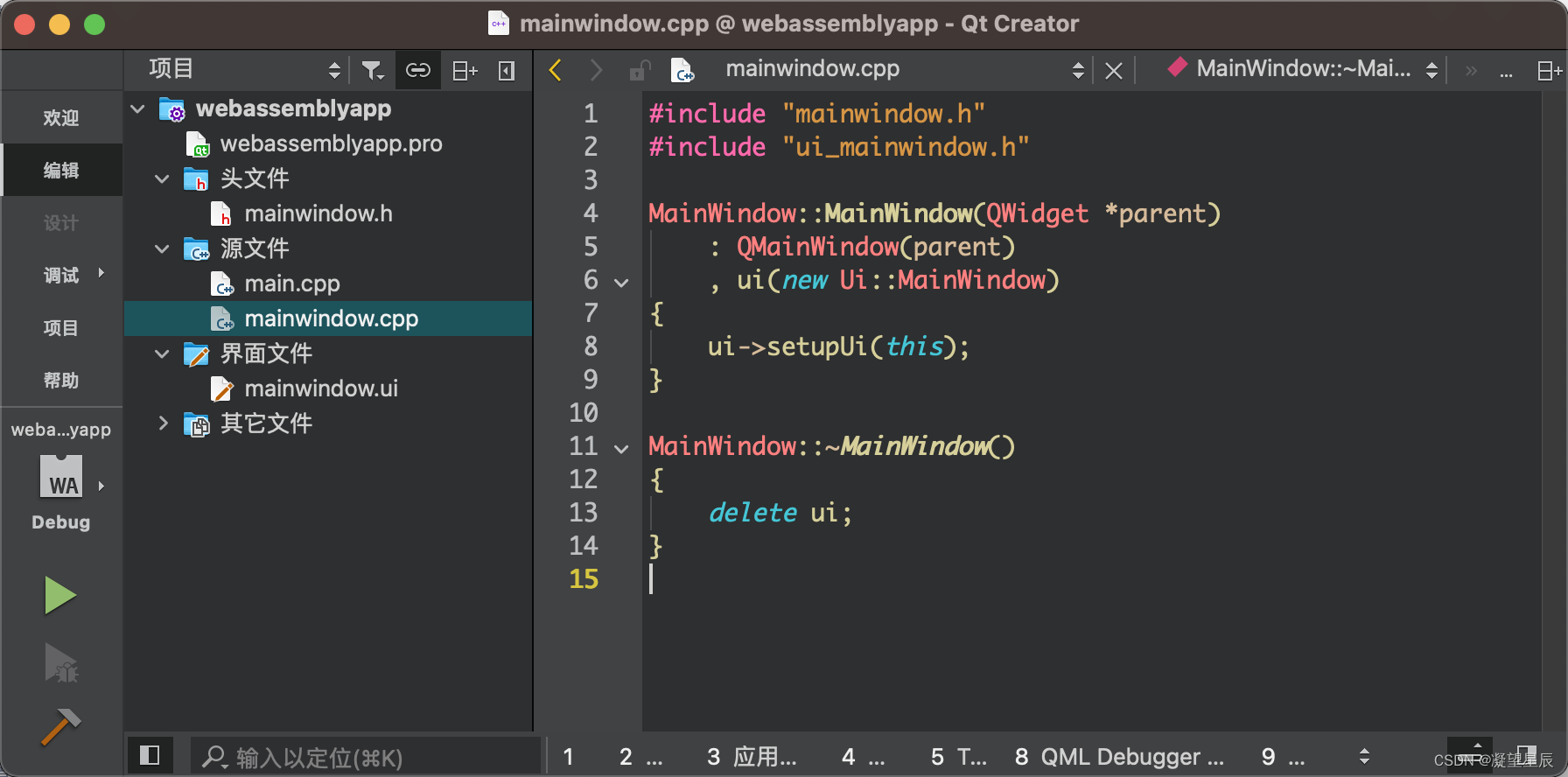Open output pane 3 应用...
Screen dimensions: 1568x777
point(751,756)
